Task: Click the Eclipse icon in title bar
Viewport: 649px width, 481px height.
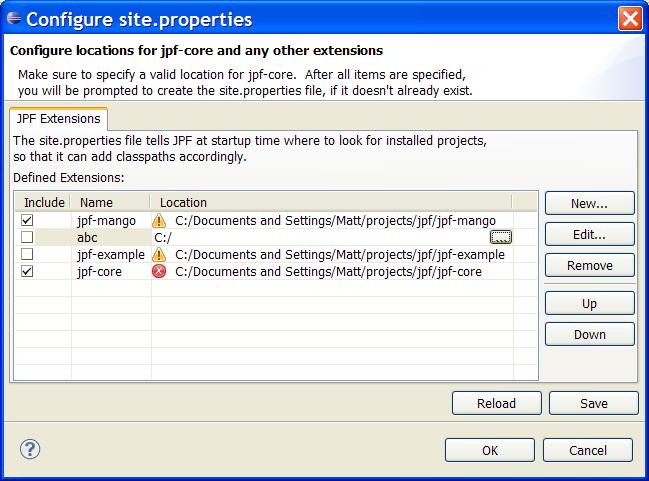Action: click(14, 19)
